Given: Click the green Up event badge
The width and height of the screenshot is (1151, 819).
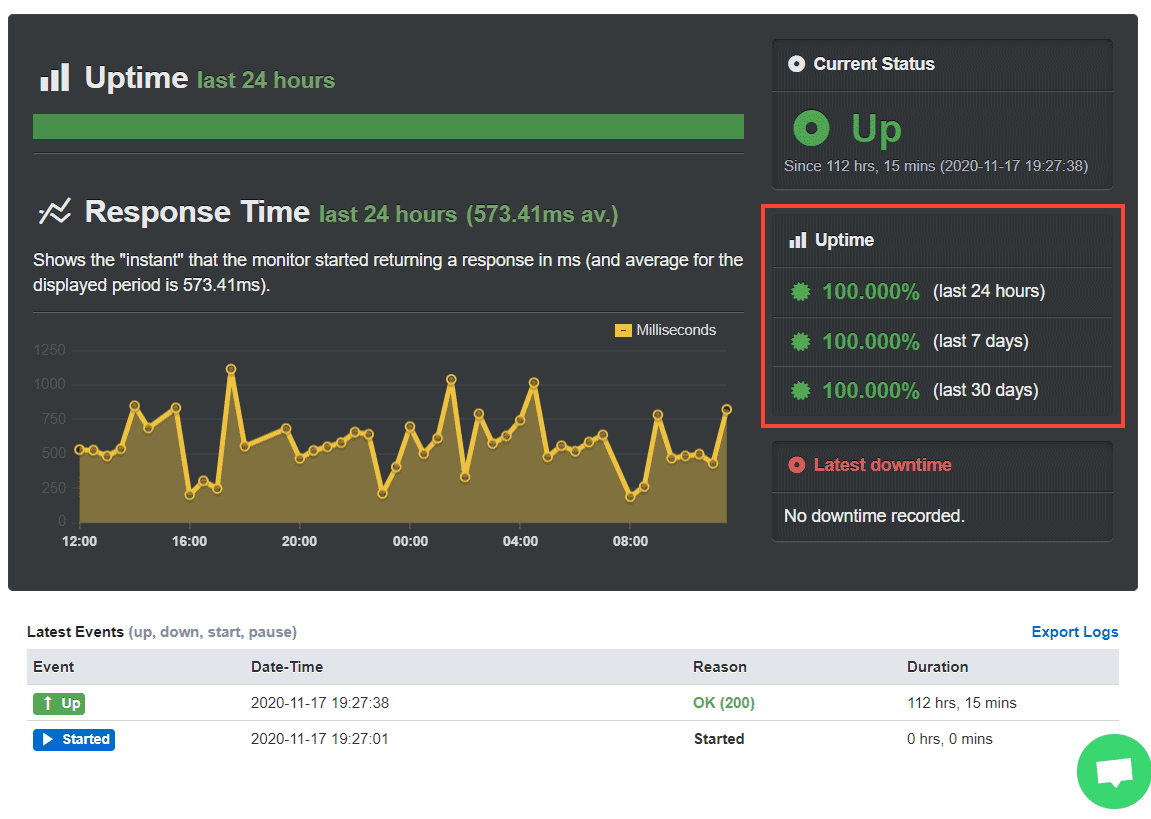Looking at the screenshot, I should click(59, 703).
